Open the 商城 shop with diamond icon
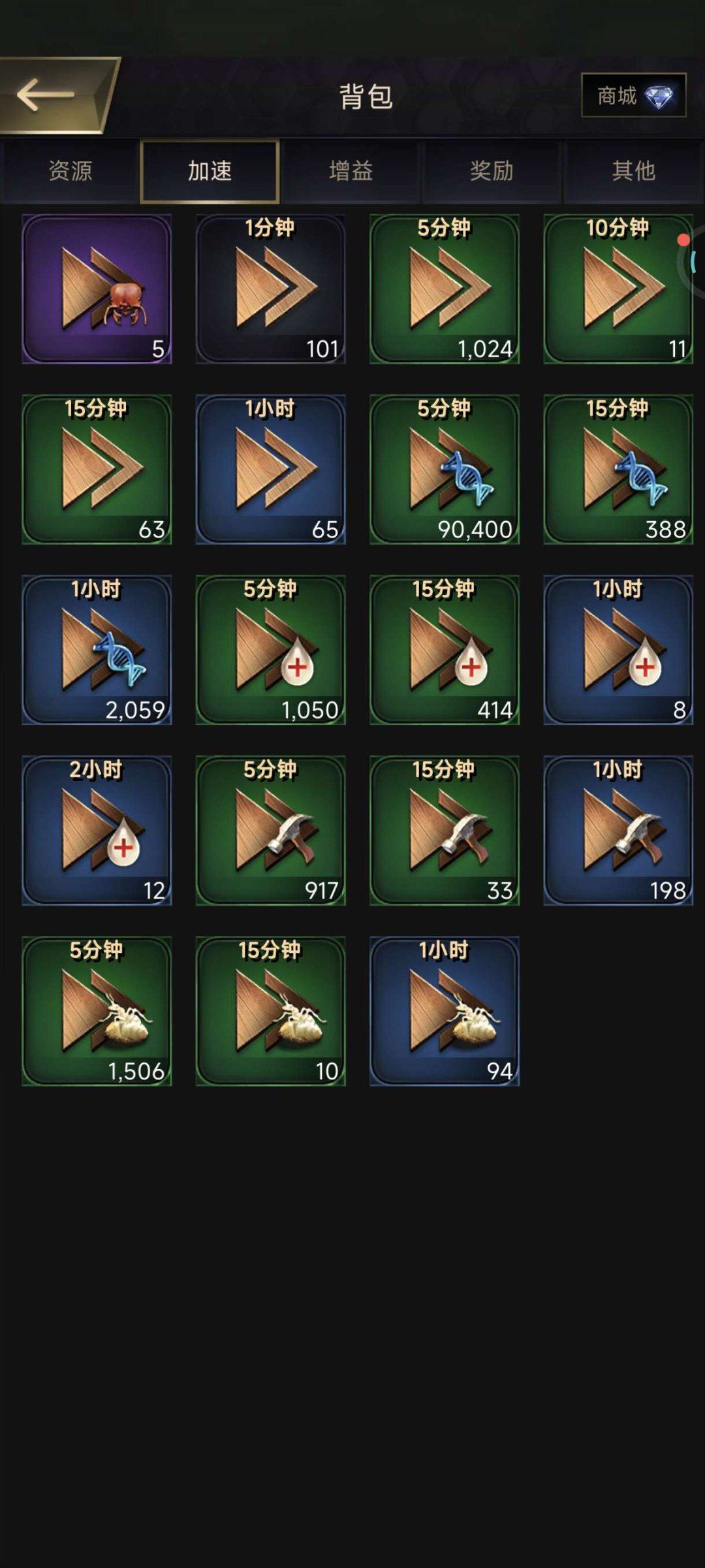Image resolution: width=705 pixels, height=1568 pixels. pos(633,95)
